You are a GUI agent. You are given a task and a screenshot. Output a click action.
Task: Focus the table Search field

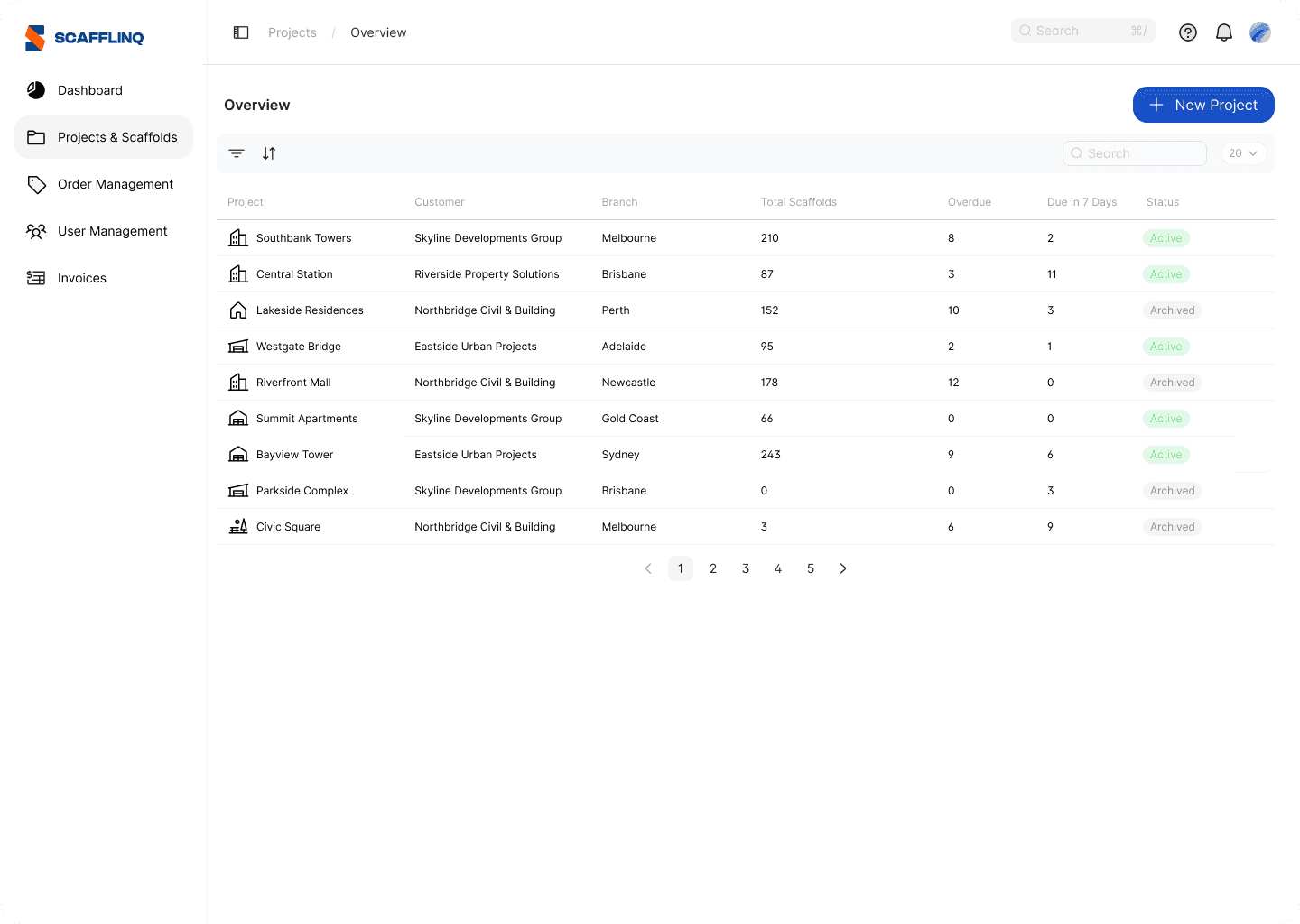click(1135, 153)
